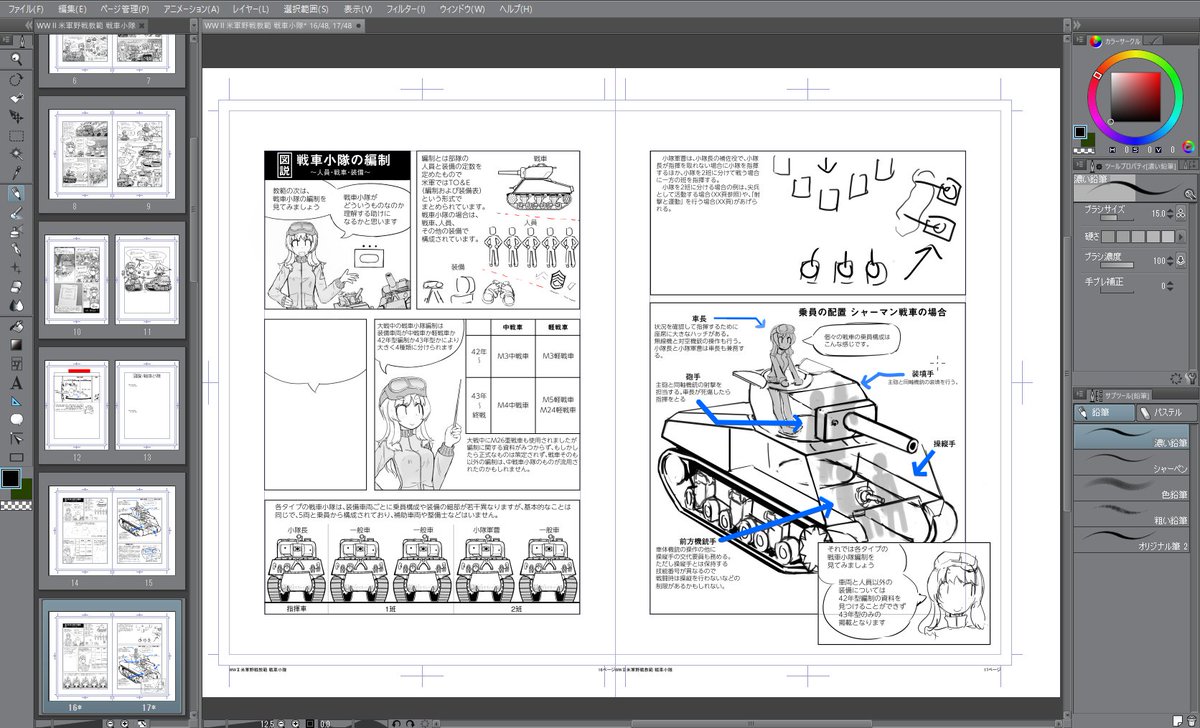The height and width of the screenshot is (728, 1200).
Task: Switch to 鉛筆 sub tool group tab
Action: click(1104, 411)
